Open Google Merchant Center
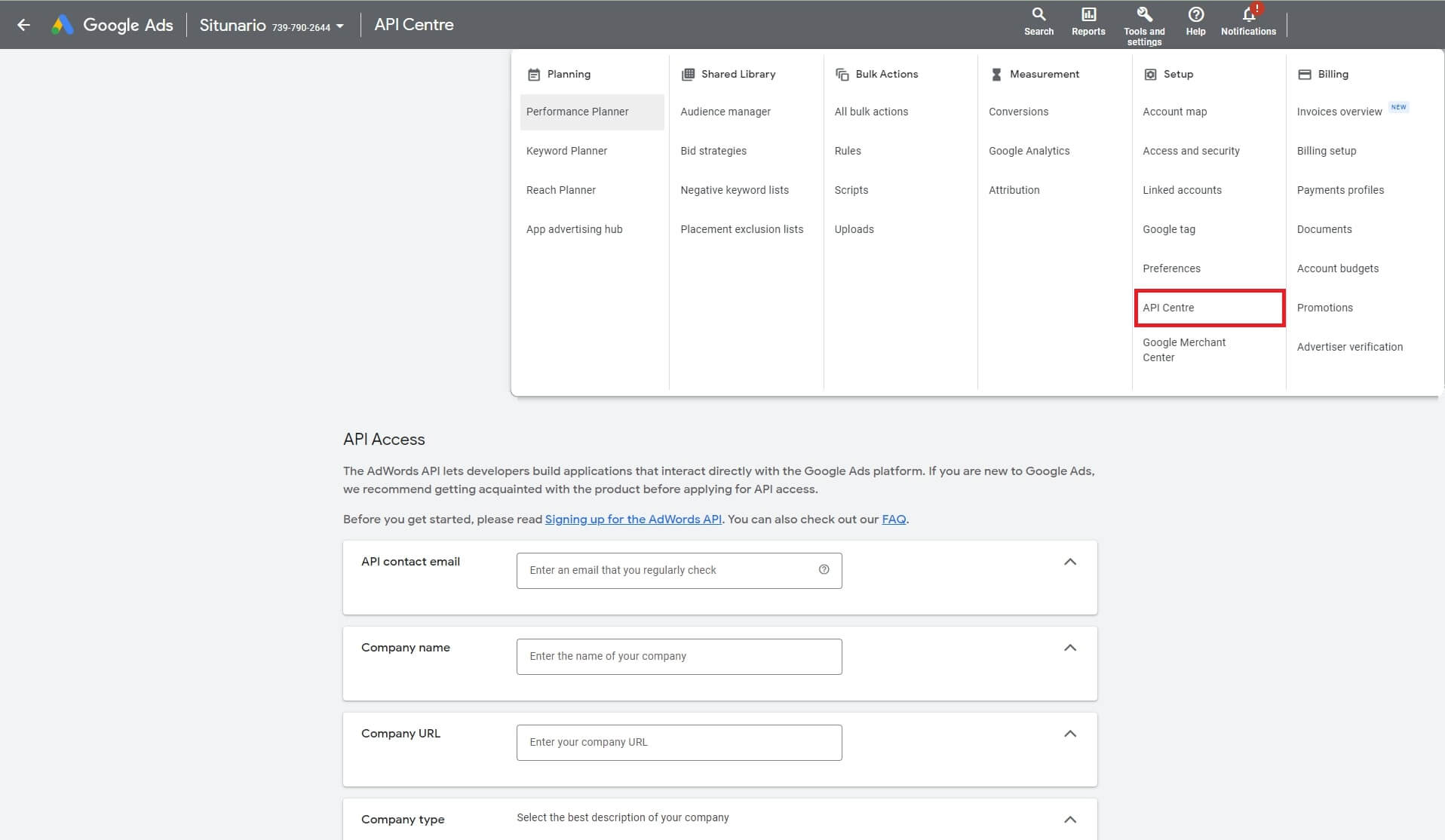The height and width of the screenshot is (840, 1445). coord(1184,350)
